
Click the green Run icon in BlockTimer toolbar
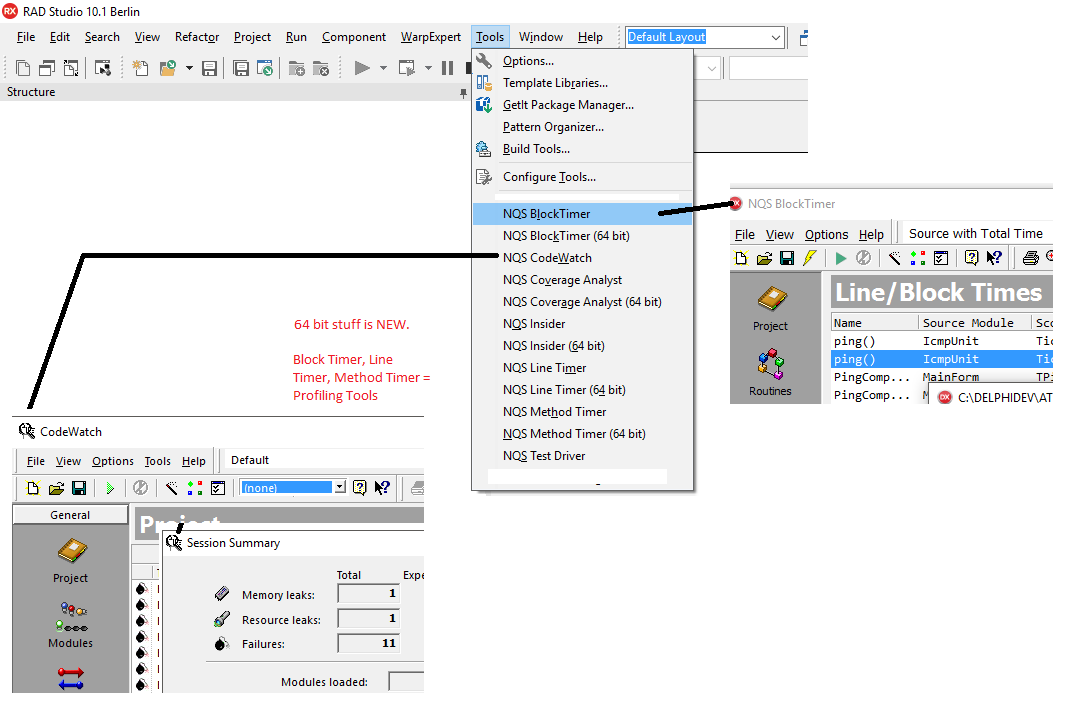pyautogui.click(x=840, y=258)
